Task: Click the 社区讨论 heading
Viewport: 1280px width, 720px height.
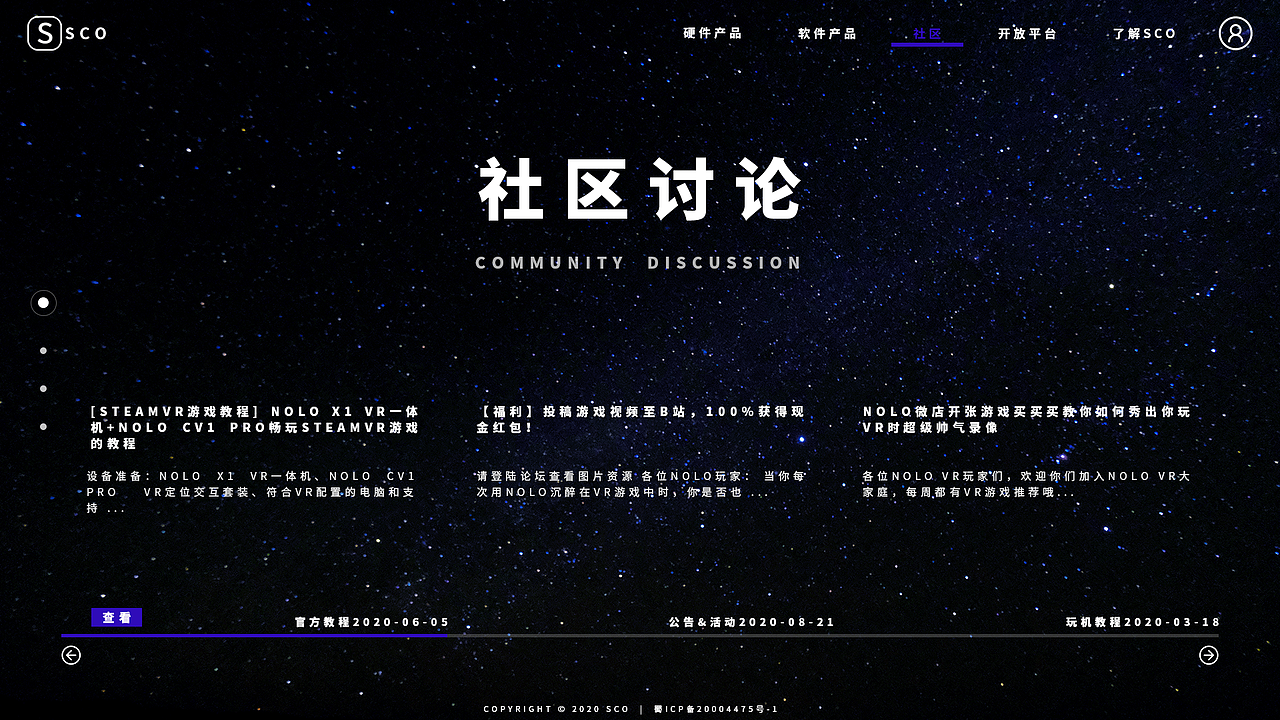Action: 640,189
